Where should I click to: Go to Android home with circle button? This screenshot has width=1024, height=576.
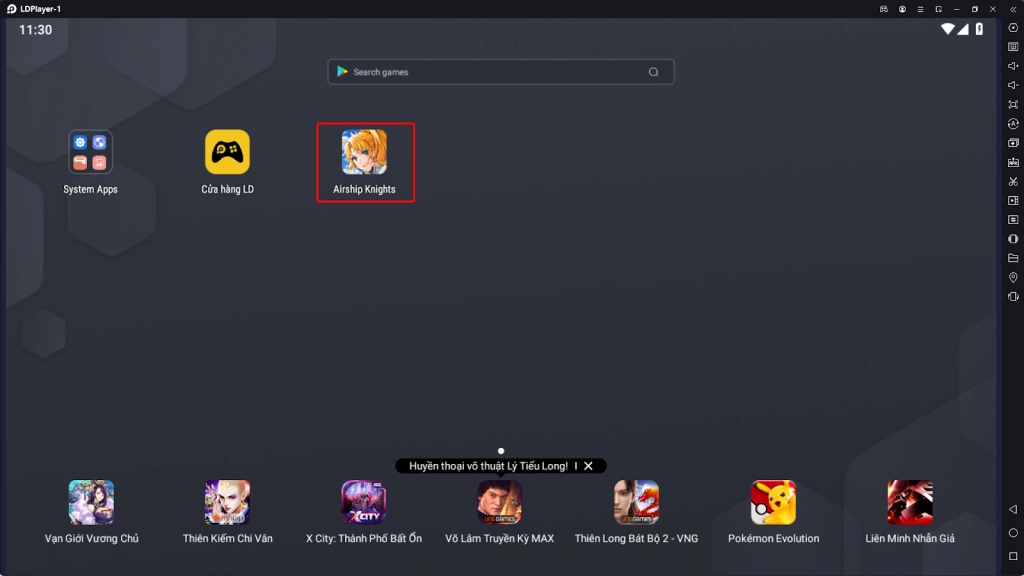[1013, 533]
